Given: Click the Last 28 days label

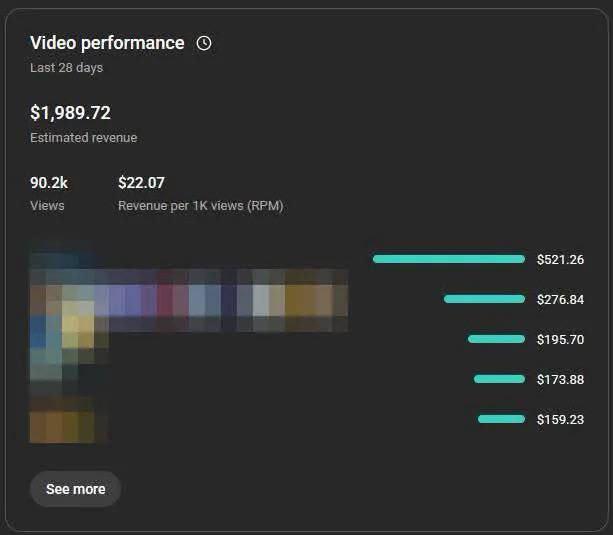Looking at the screenshot, I should coord(66,68).
